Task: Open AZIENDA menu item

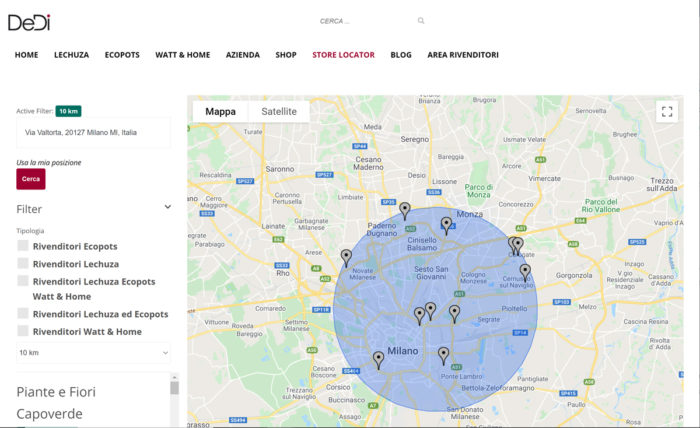Action: coord(242,55)
